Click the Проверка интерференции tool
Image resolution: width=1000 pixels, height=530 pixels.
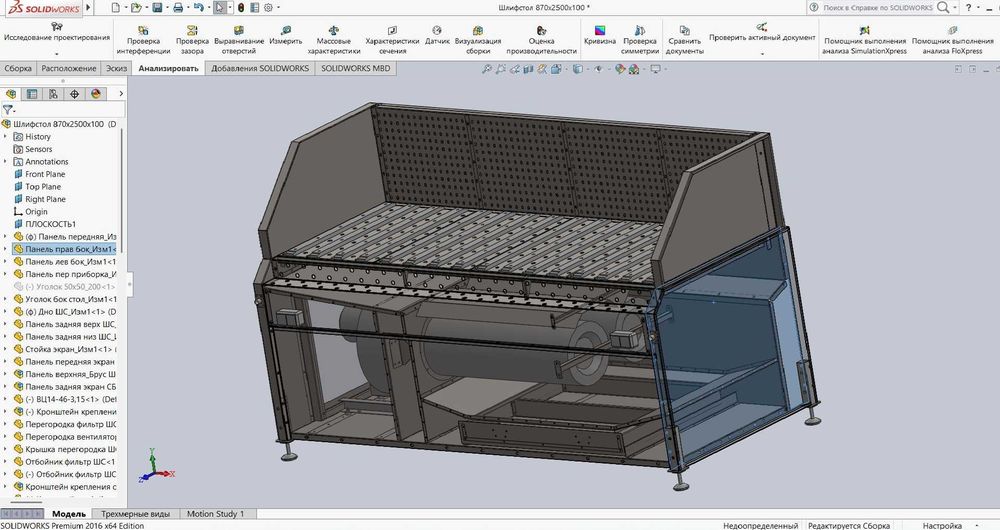tap(143, 38)
